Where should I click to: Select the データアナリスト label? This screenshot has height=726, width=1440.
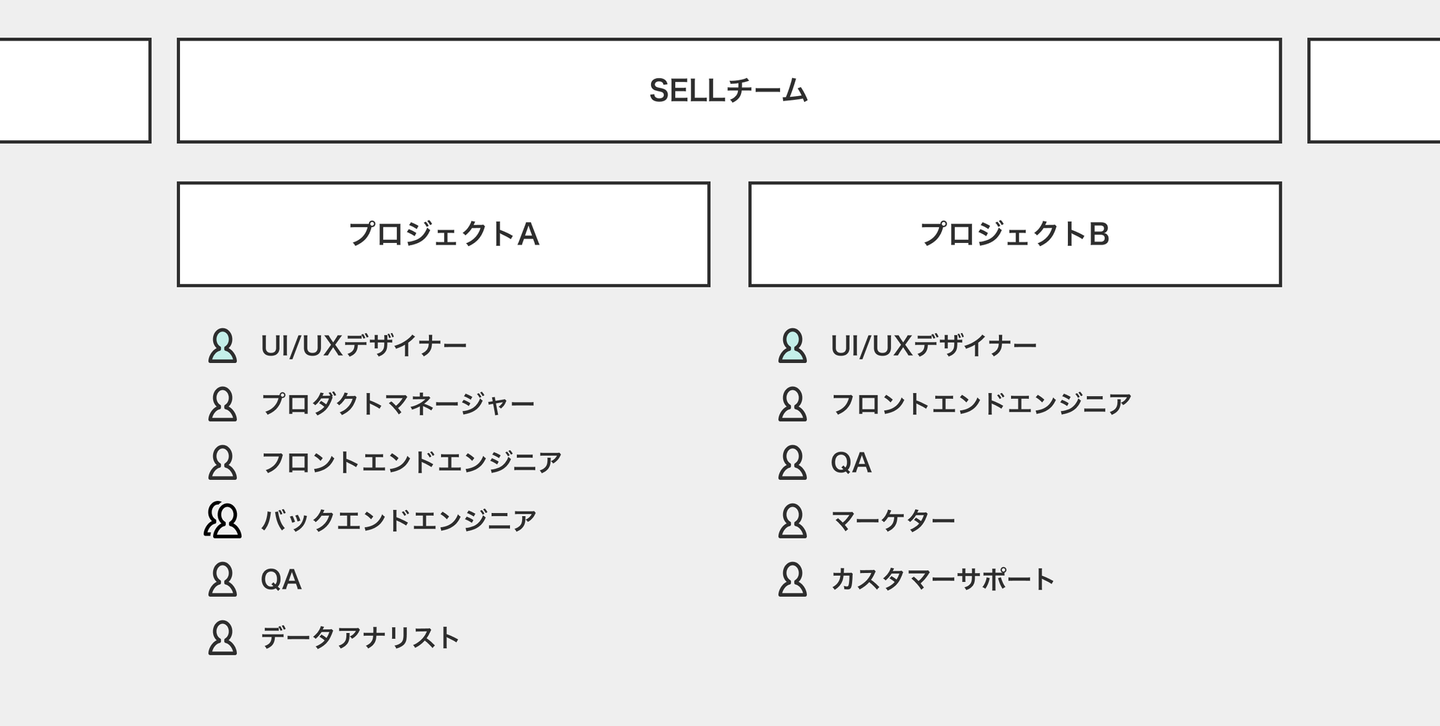360,637
